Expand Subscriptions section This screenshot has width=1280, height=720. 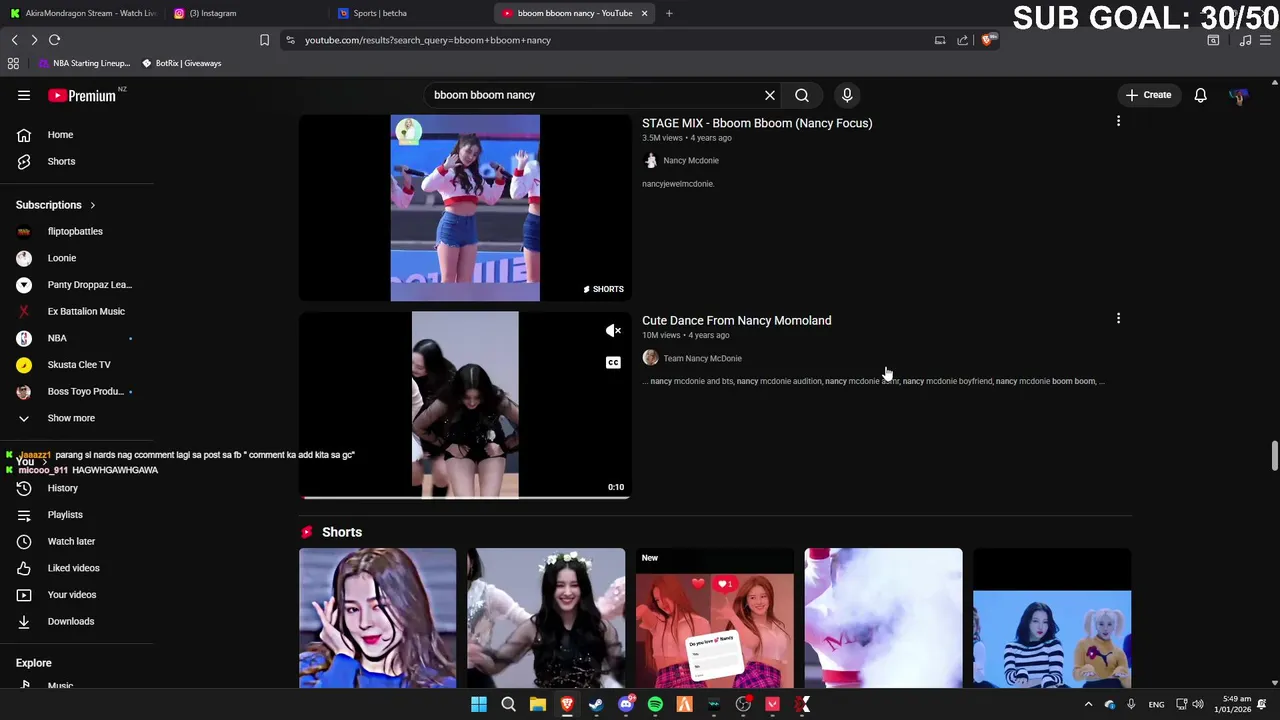coord(55,205)
